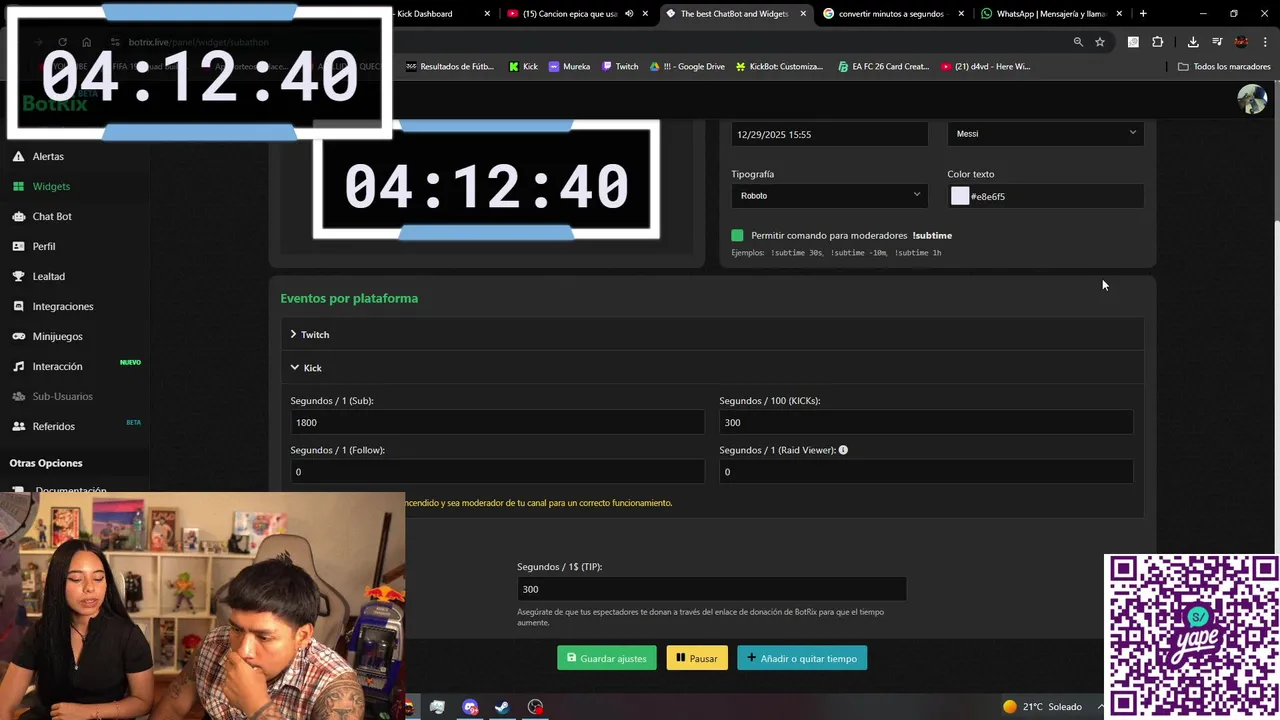1280x720 pixels.
Task: Open the d4vd YouTube bookmark
Action: 986,67
